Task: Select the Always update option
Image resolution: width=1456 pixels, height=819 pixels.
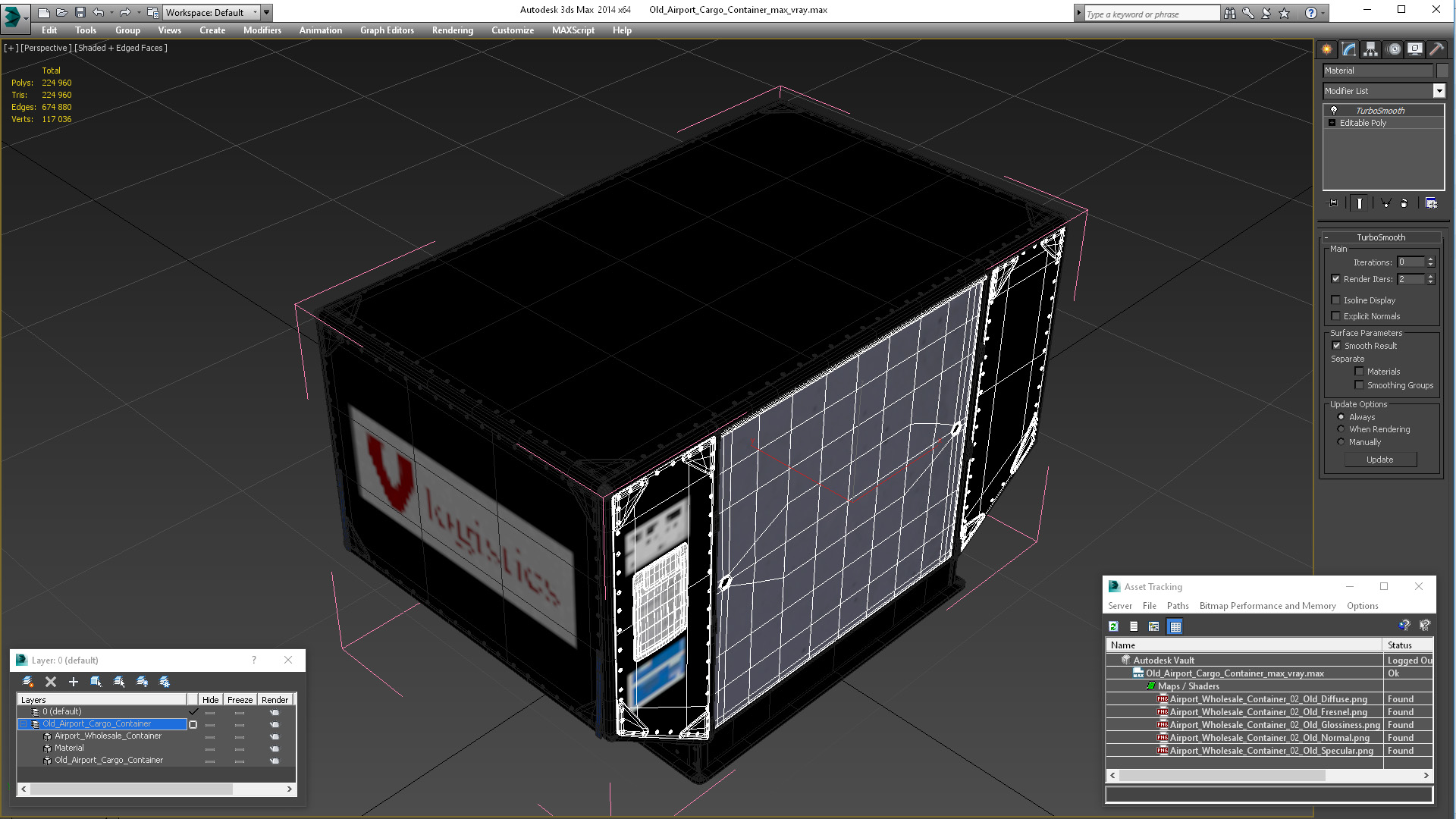Action: [x=1341, y=417]
